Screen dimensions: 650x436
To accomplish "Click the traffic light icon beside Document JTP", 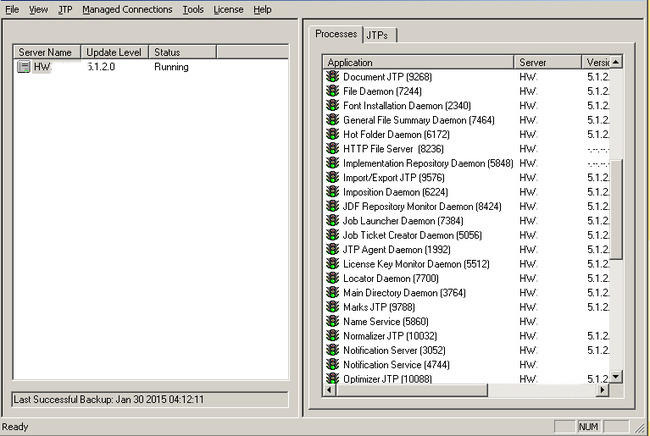I will (332, 77).
